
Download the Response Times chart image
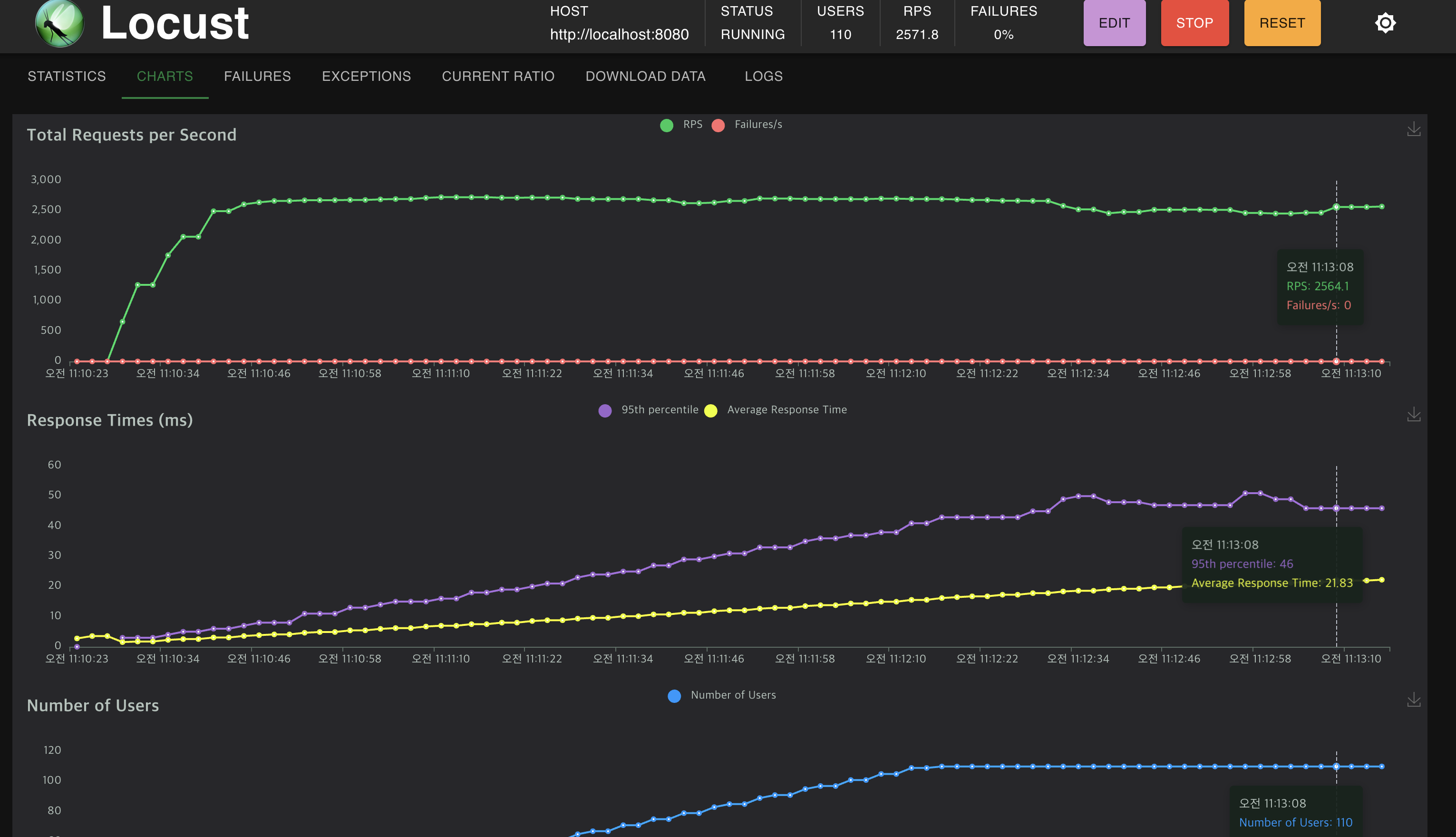coord(1414,415)
